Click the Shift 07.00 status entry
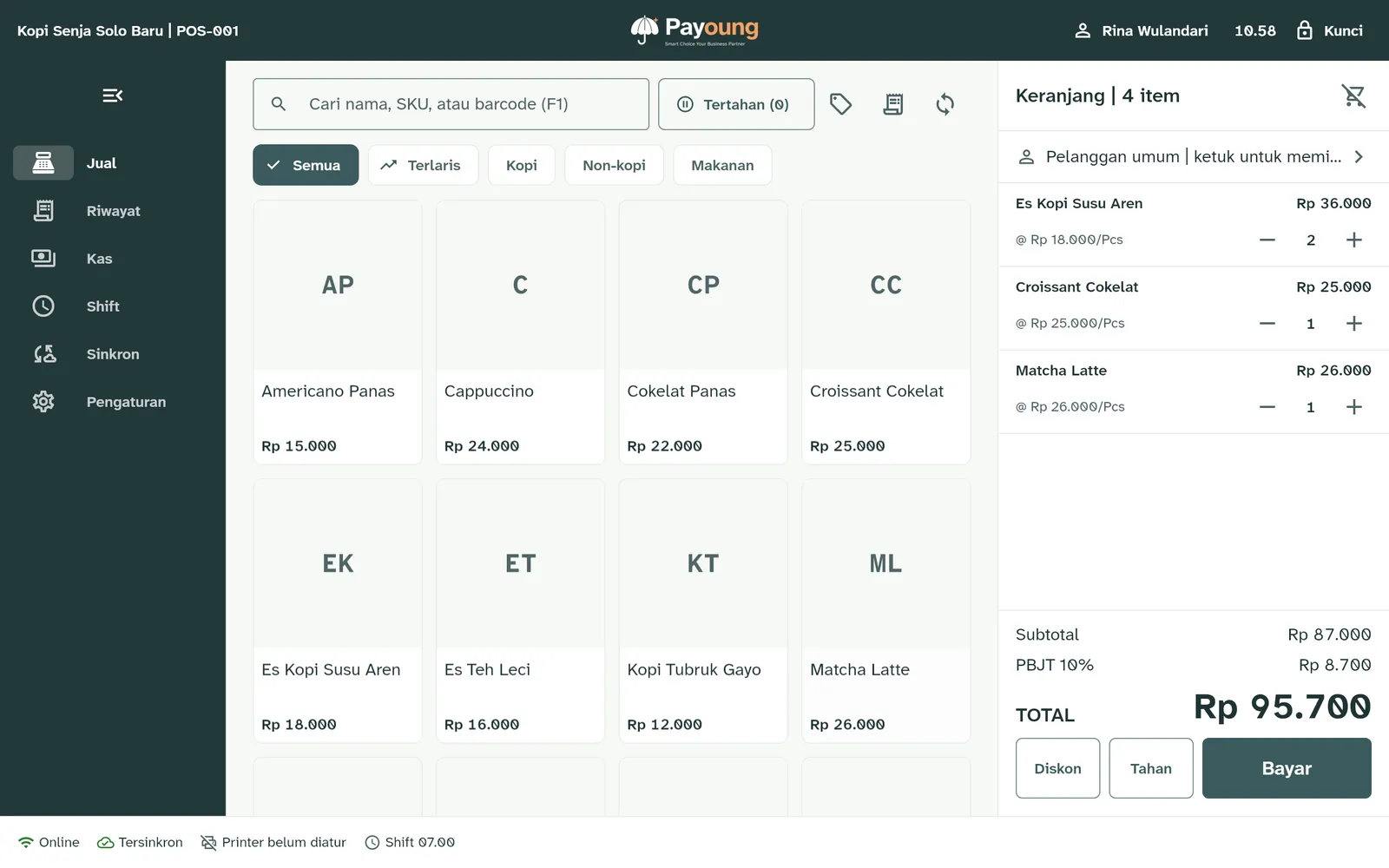 [410, 842]
